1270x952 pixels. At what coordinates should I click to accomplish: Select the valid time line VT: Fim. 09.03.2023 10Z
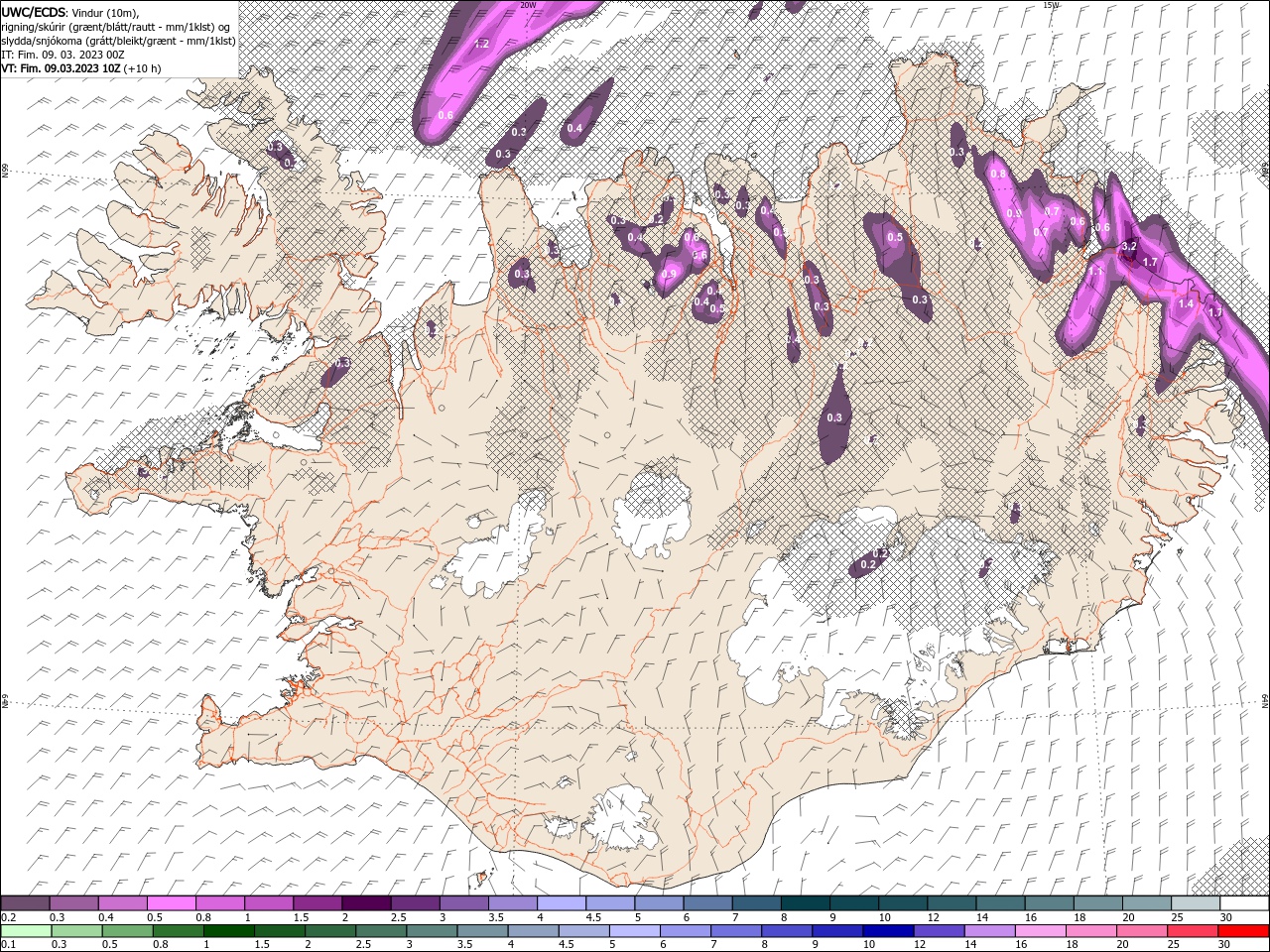click(x=62, y=68)
